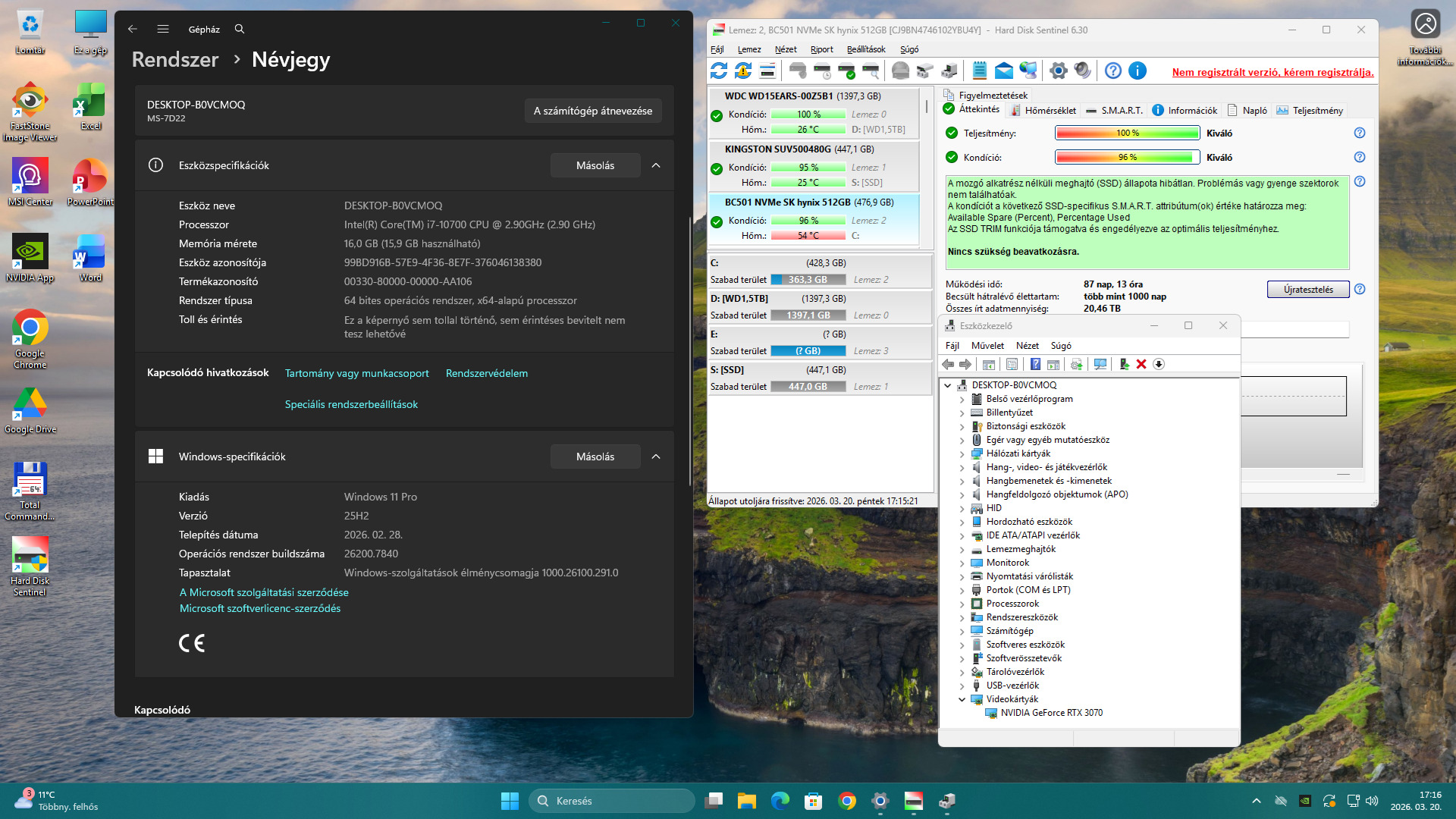Click the red X uninstall device icon
The width and height of the screenshot is (1456, 819).
tap(1141, 364)
